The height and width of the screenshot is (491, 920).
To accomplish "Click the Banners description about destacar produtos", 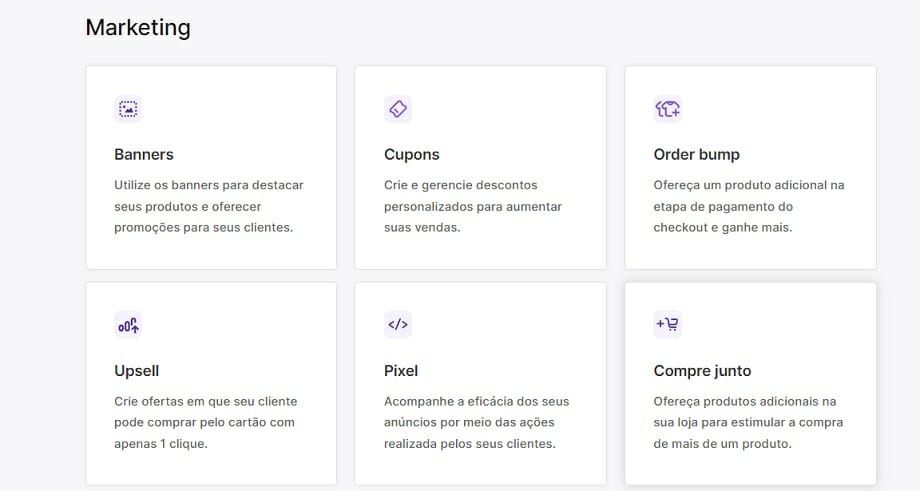I will [209, 206].
